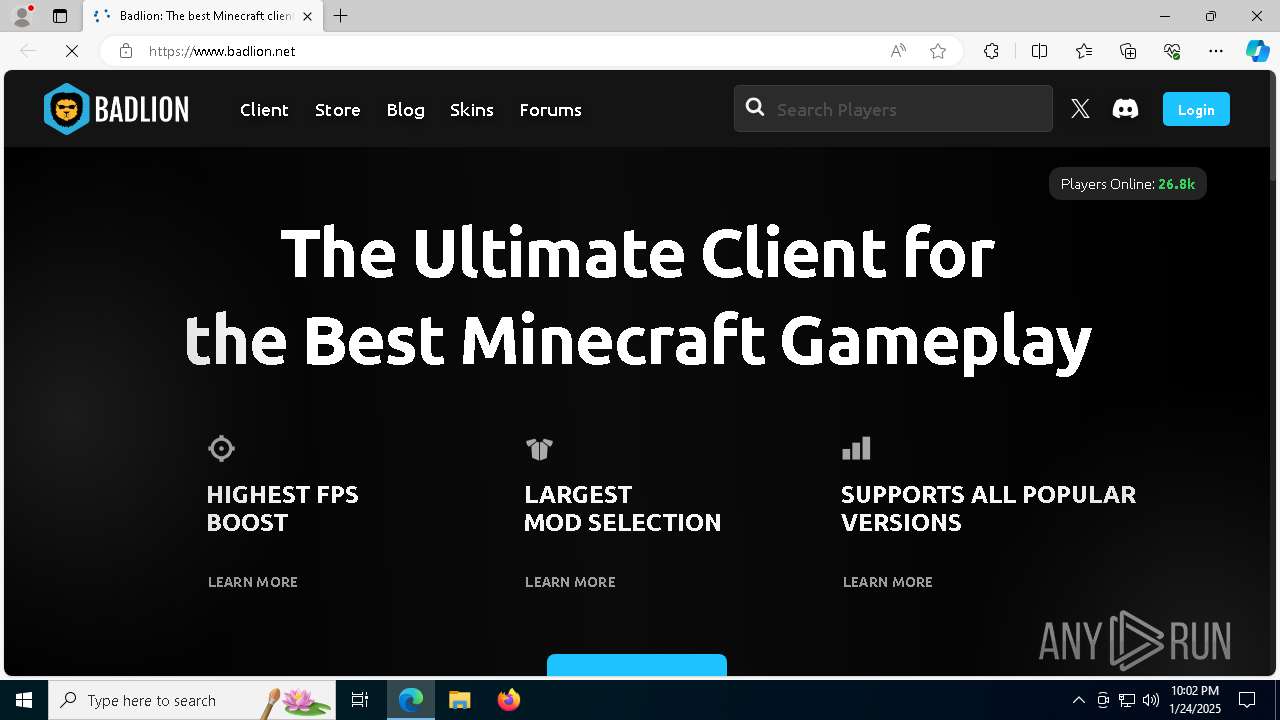Open notifications action center
Screen dimensions: 1280x720
[x=1247, y=700]
